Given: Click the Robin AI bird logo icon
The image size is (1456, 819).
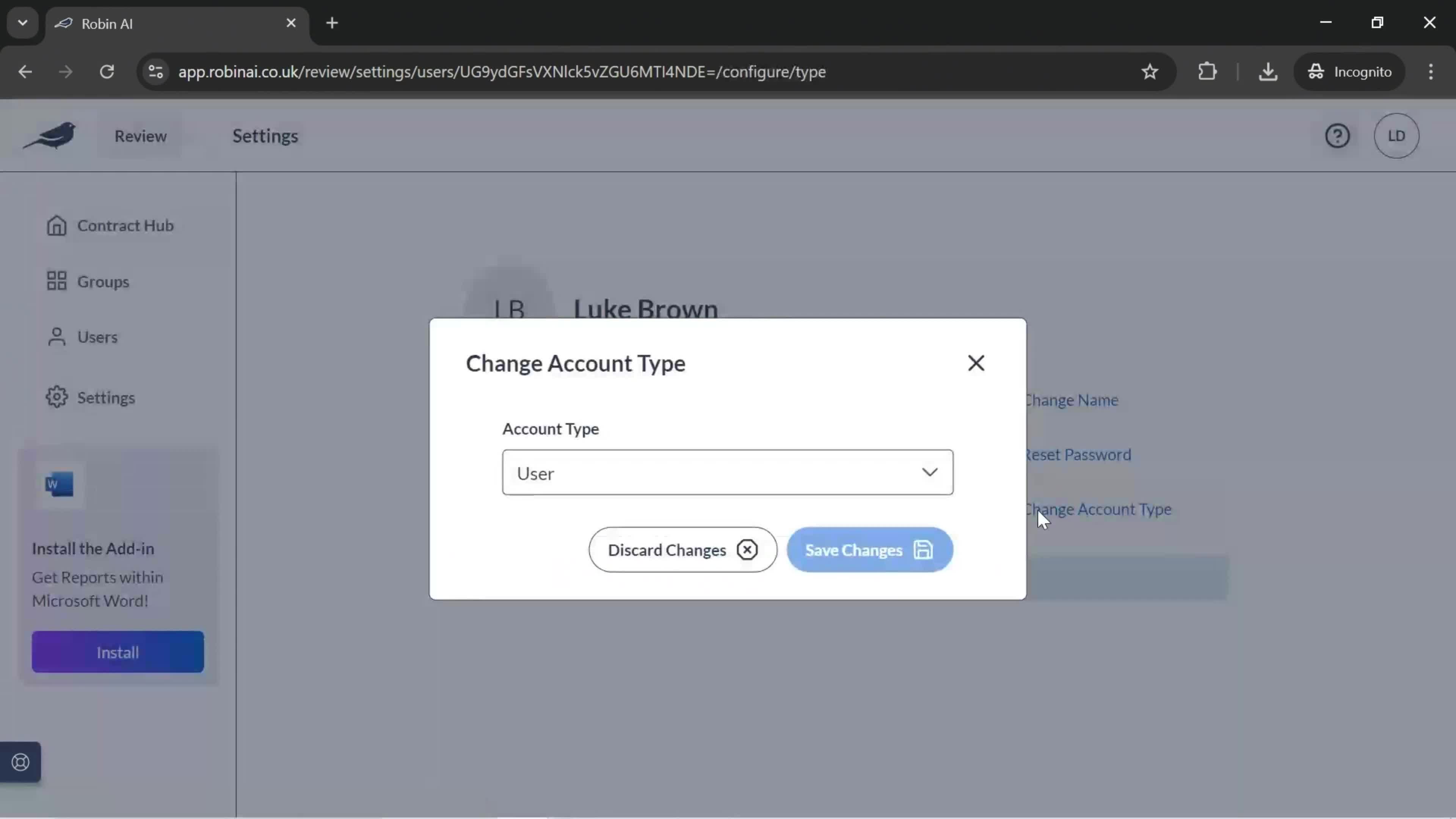Looking at the screenshot, I should coord(50,135).
